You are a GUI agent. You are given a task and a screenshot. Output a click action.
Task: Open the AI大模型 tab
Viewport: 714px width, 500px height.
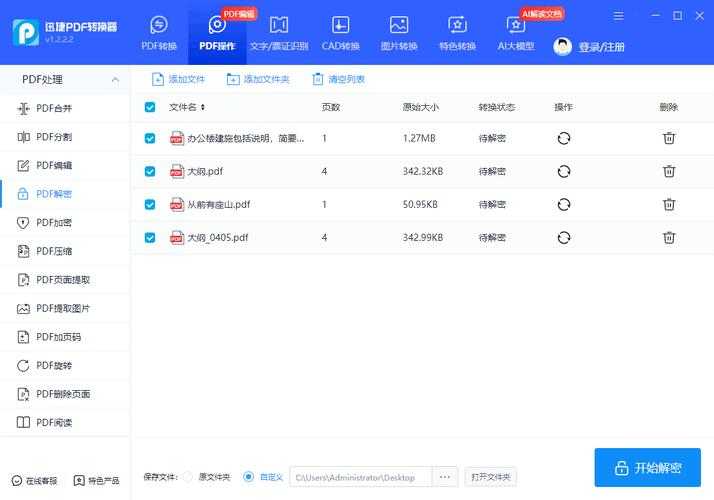pyautogui.click(x=516, y=33)
